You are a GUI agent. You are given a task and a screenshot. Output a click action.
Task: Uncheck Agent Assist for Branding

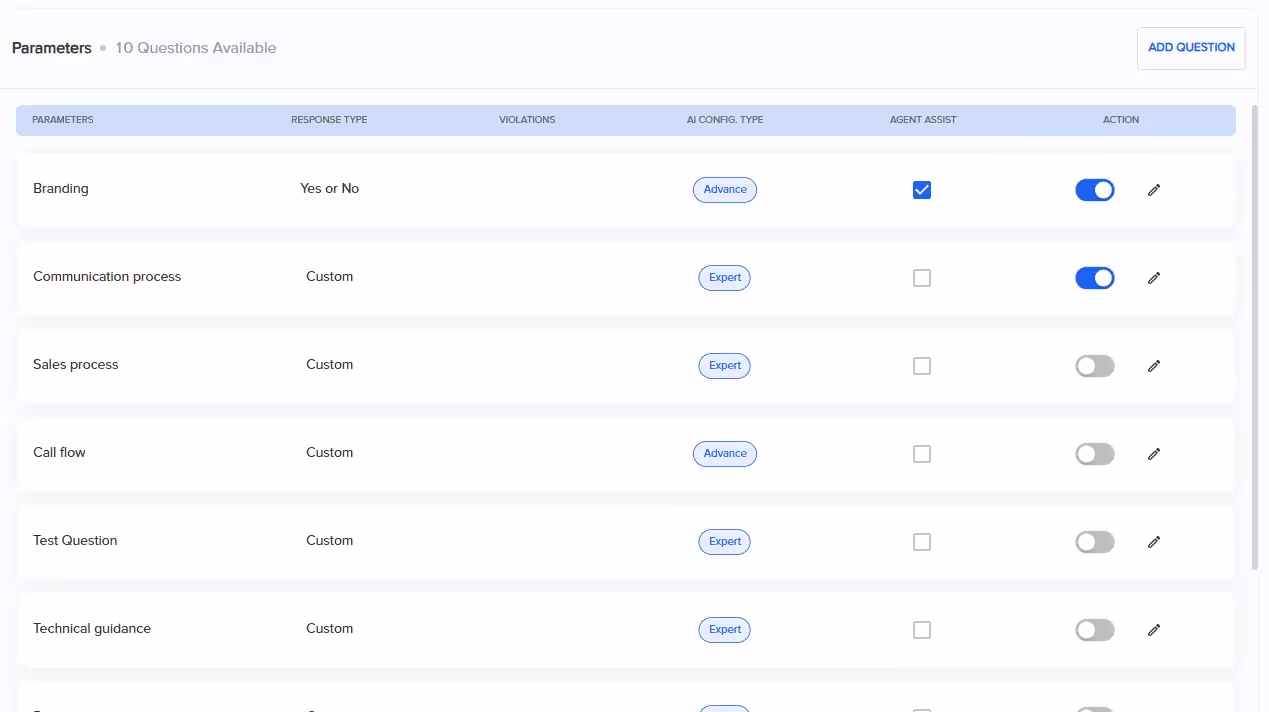pyautogui.click(x=922, y=190)
